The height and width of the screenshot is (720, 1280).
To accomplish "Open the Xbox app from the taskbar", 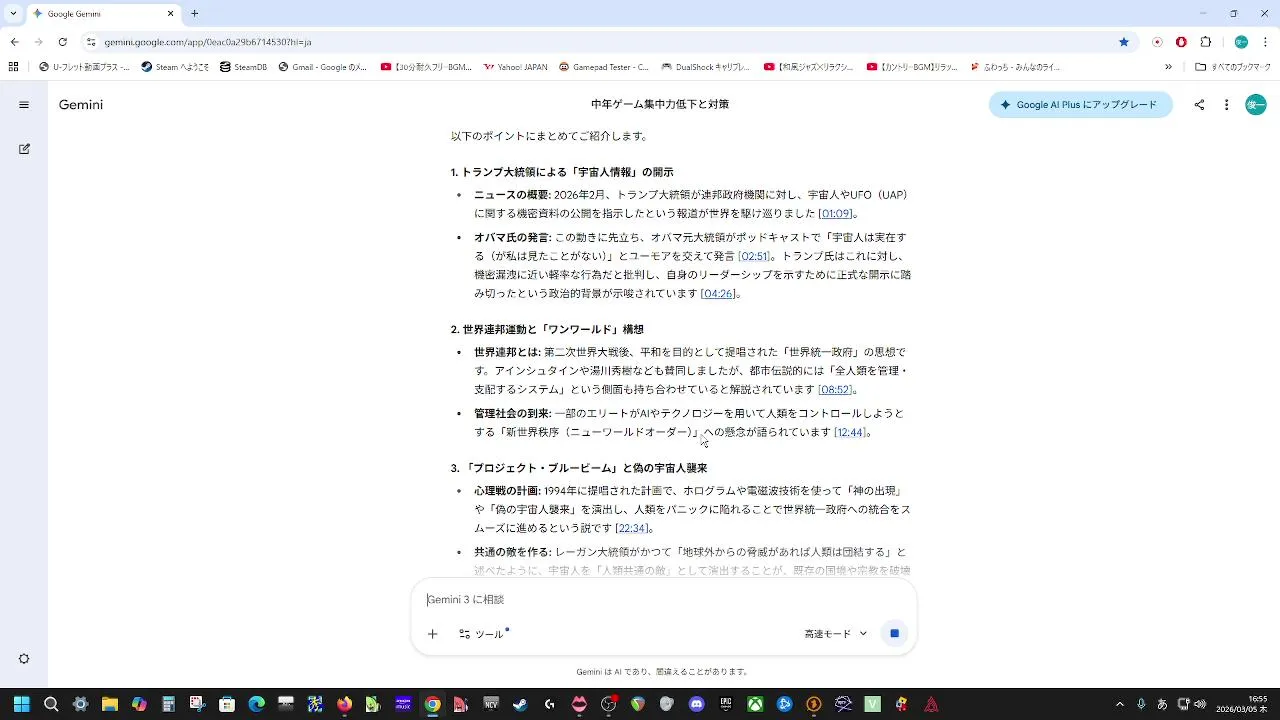I will tap(755, 704).
